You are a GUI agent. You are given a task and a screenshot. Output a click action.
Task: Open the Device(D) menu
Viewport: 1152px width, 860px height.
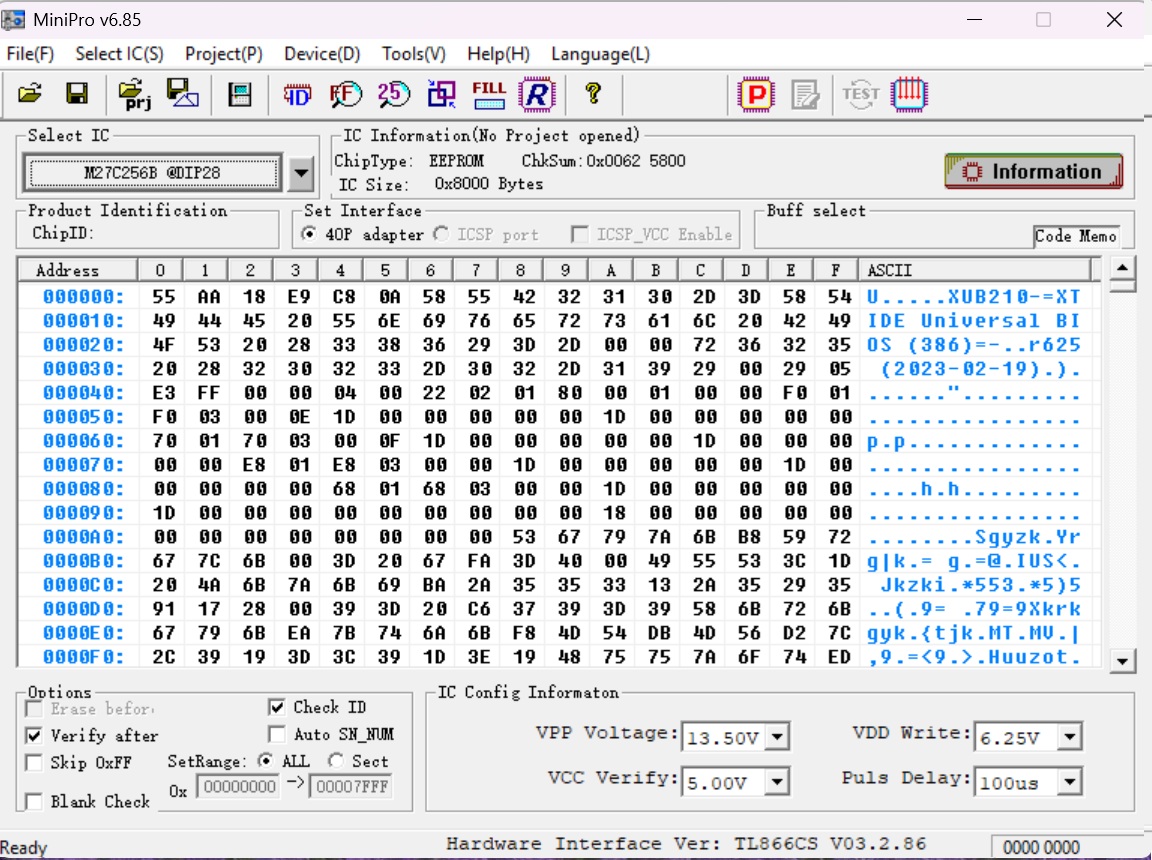322,54
